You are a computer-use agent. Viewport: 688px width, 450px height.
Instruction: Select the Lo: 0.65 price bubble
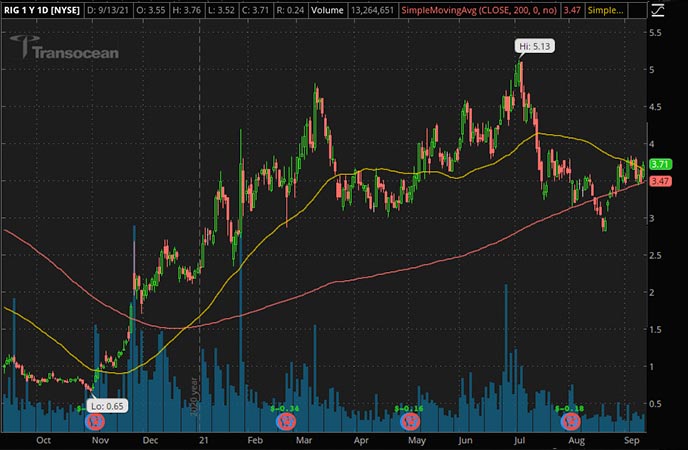tap(107, 406)
